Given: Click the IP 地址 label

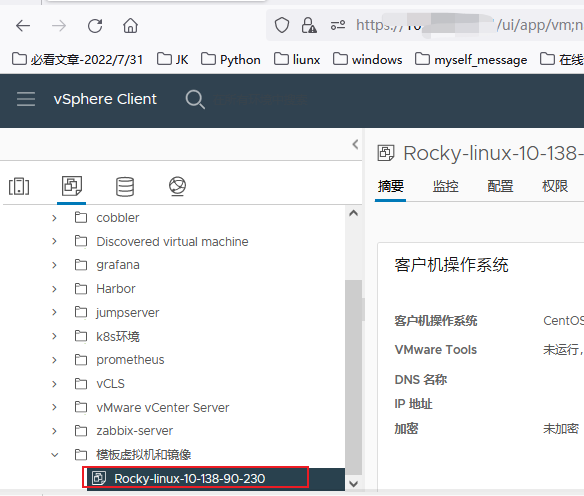Looking at the screenshot, I should tap(413, 404).
